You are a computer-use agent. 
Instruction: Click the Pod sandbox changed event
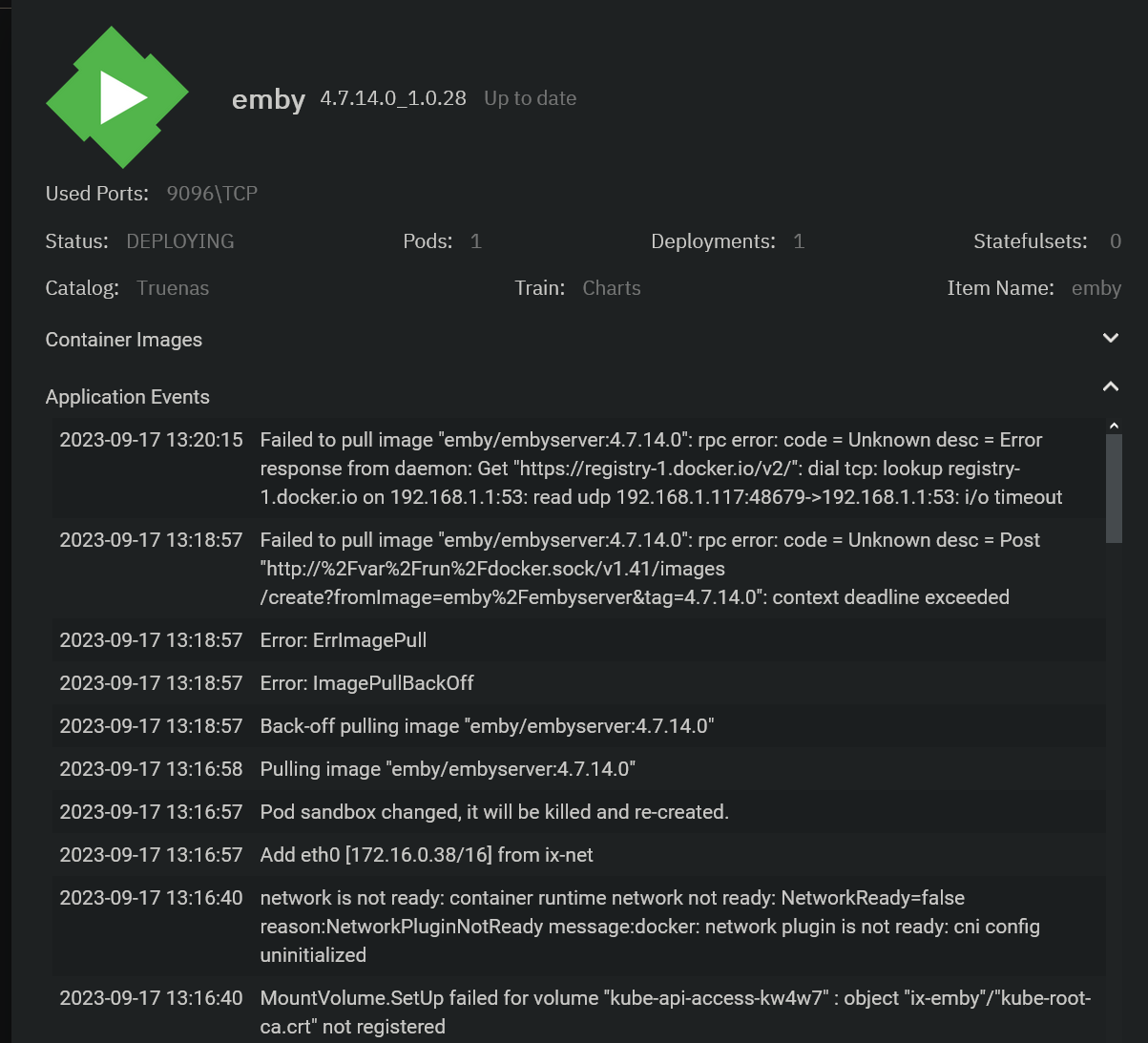[578, 812]
